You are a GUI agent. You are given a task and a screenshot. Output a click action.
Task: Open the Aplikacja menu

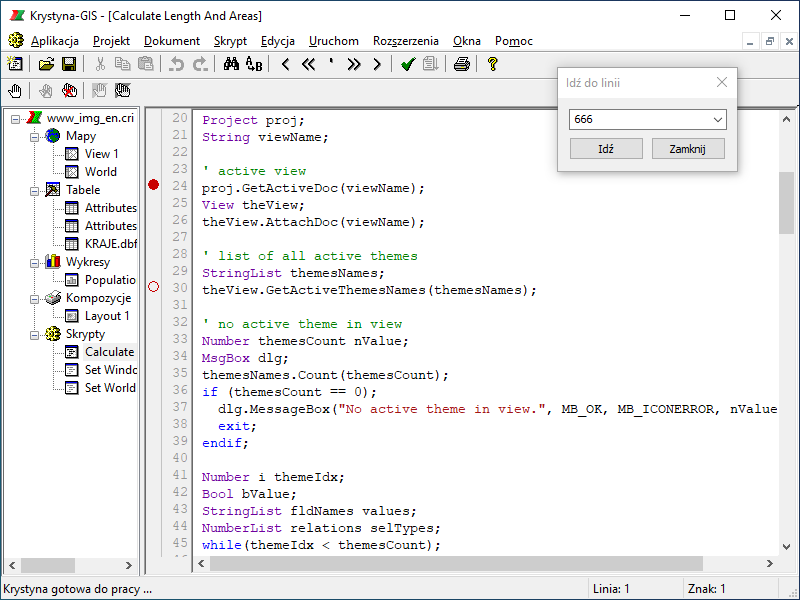(x=55, y=41)
